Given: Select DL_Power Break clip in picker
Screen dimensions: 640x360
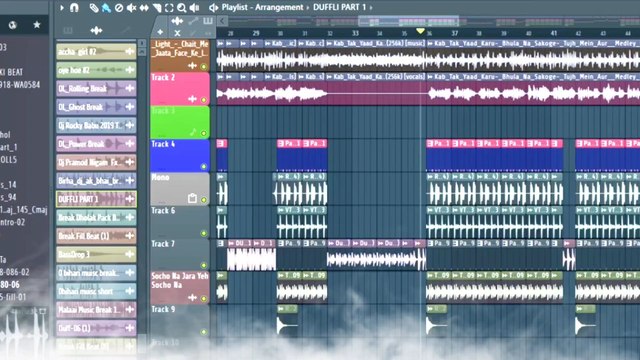Looking at the screenshot, I should 96,144.
